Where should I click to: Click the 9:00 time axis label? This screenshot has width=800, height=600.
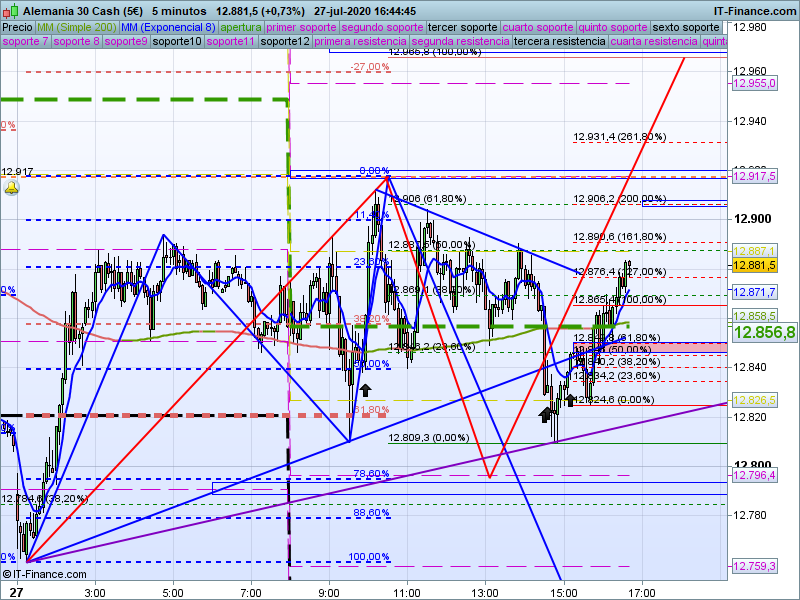(x=329, y=593)
